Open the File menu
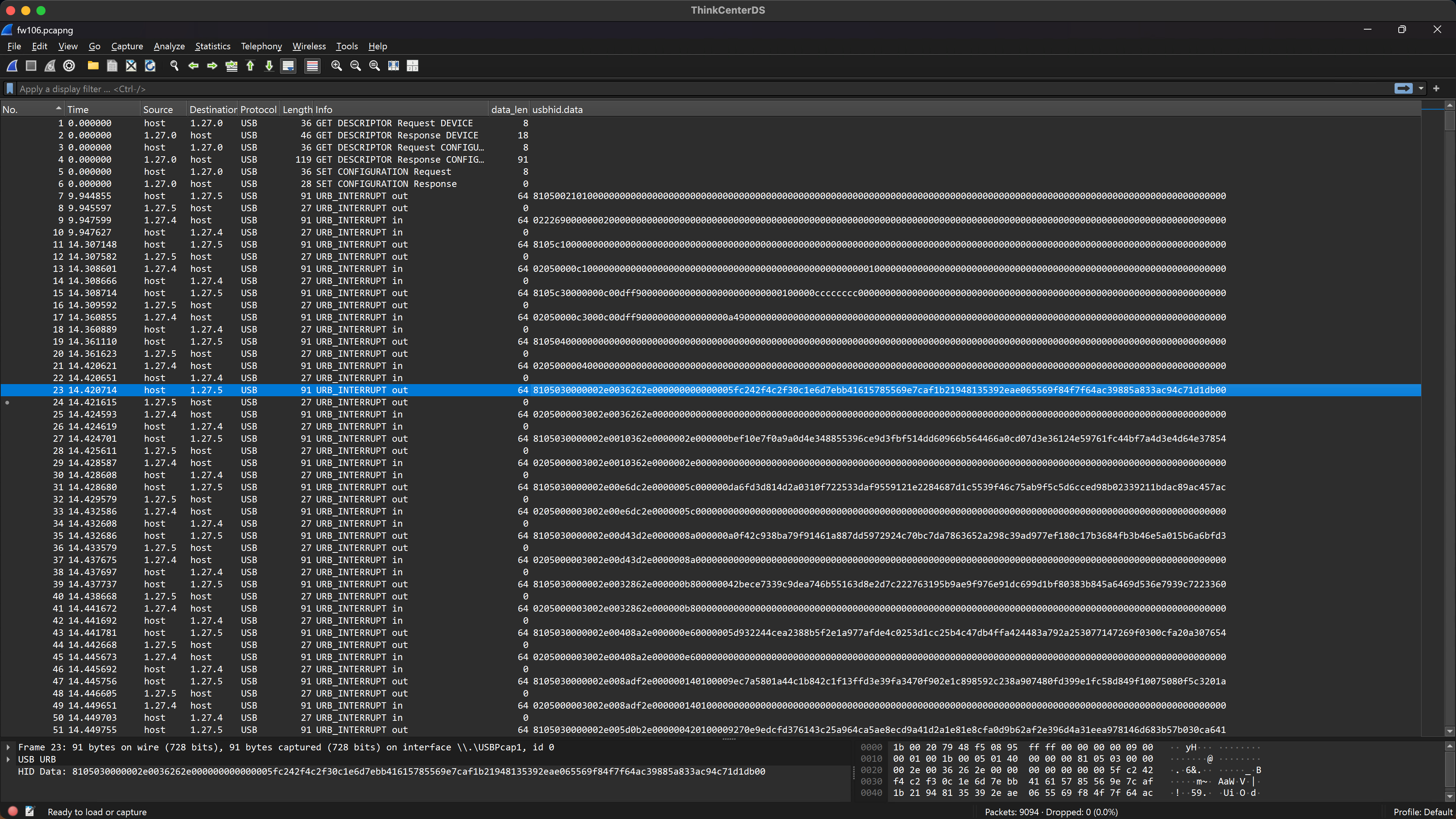Viewport: 1456px width, 819px height. [14, 46]
